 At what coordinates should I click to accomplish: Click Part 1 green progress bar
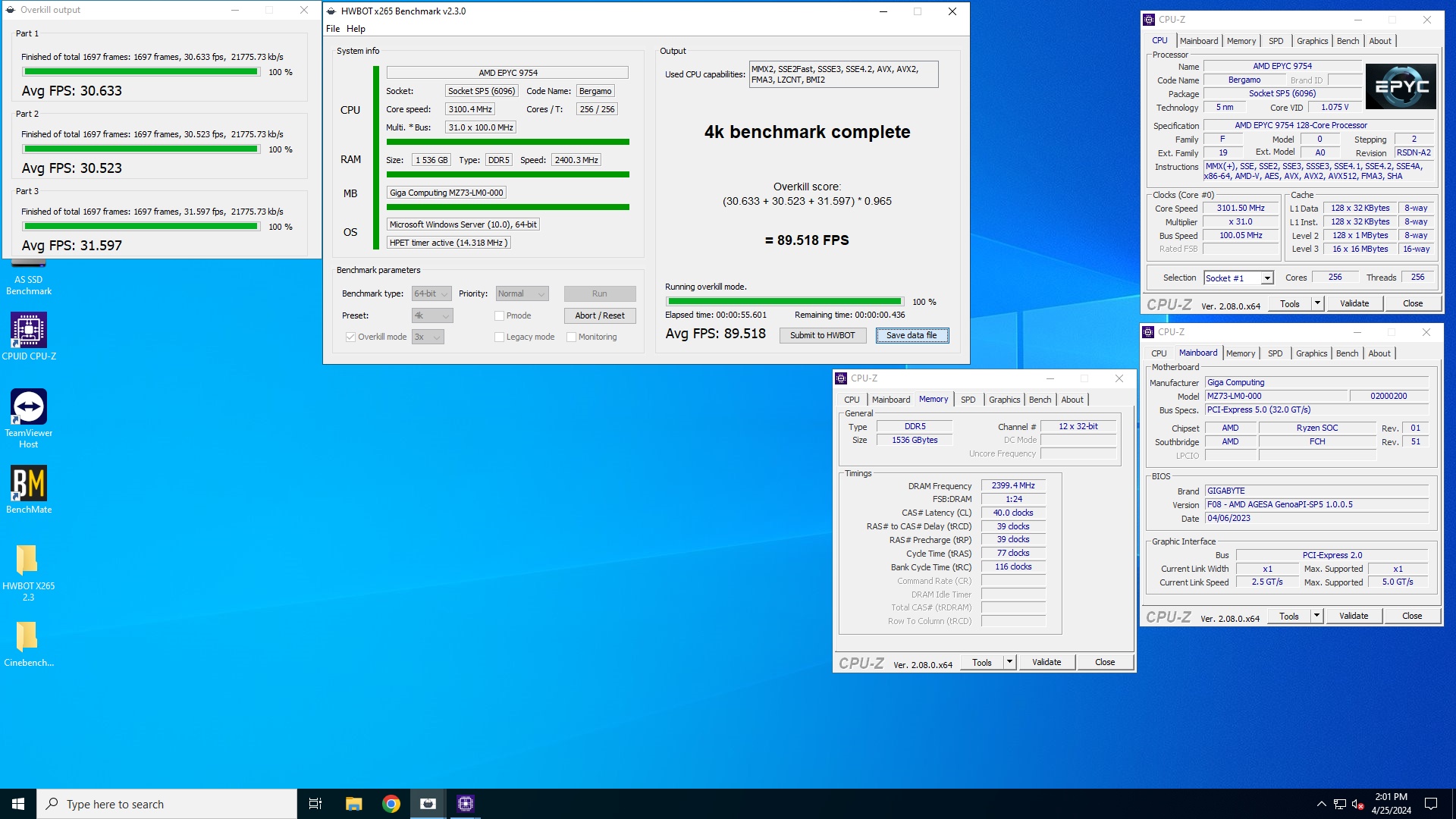point(140,72)
